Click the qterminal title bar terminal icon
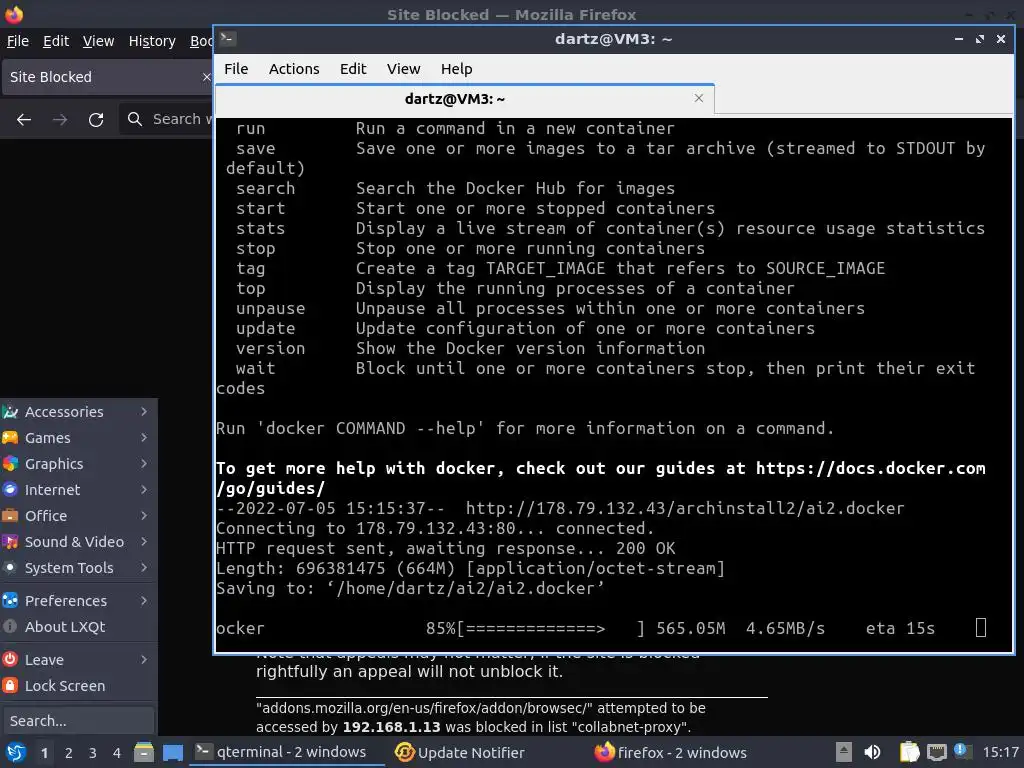The height and width of the screenshot is (768, 1024). click(x=227, y=39)
